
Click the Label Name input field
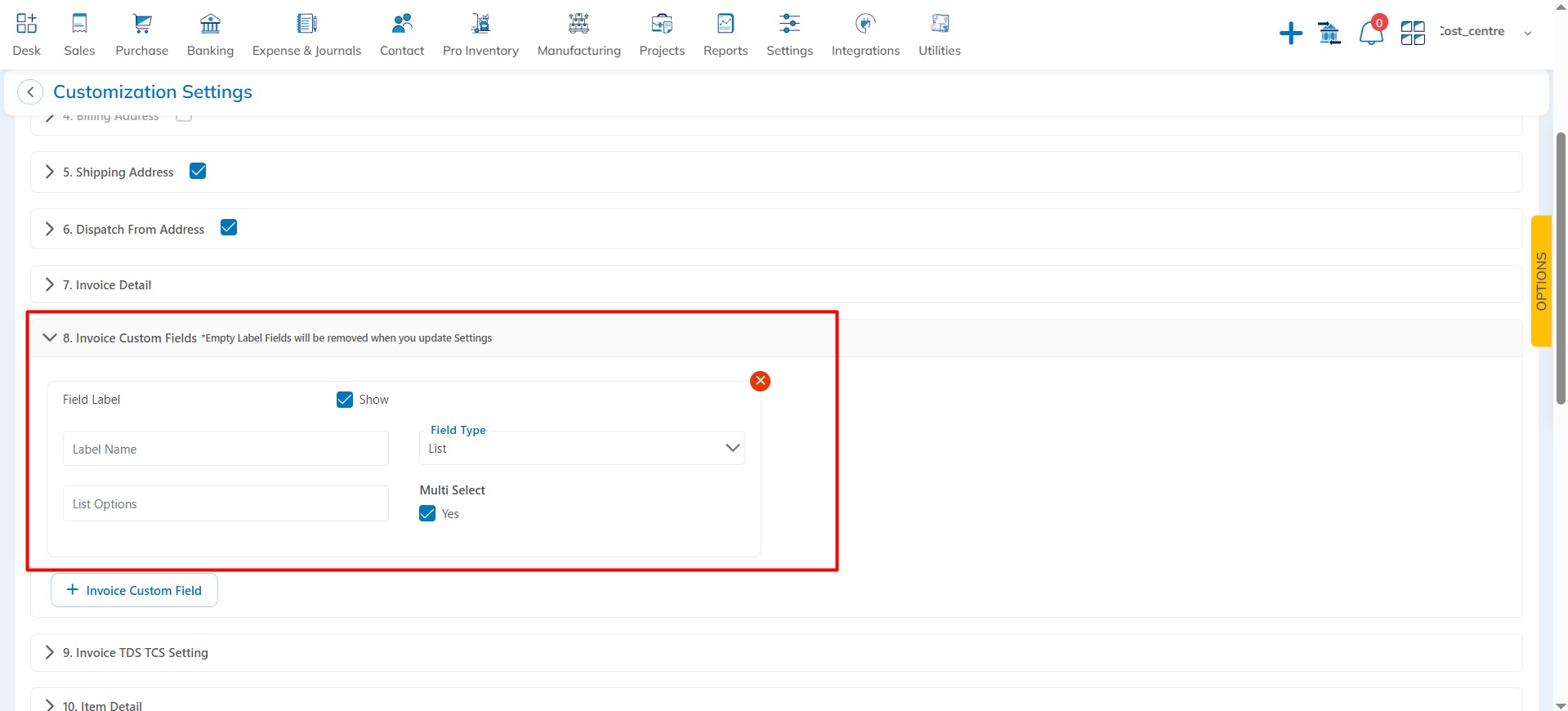226,449
